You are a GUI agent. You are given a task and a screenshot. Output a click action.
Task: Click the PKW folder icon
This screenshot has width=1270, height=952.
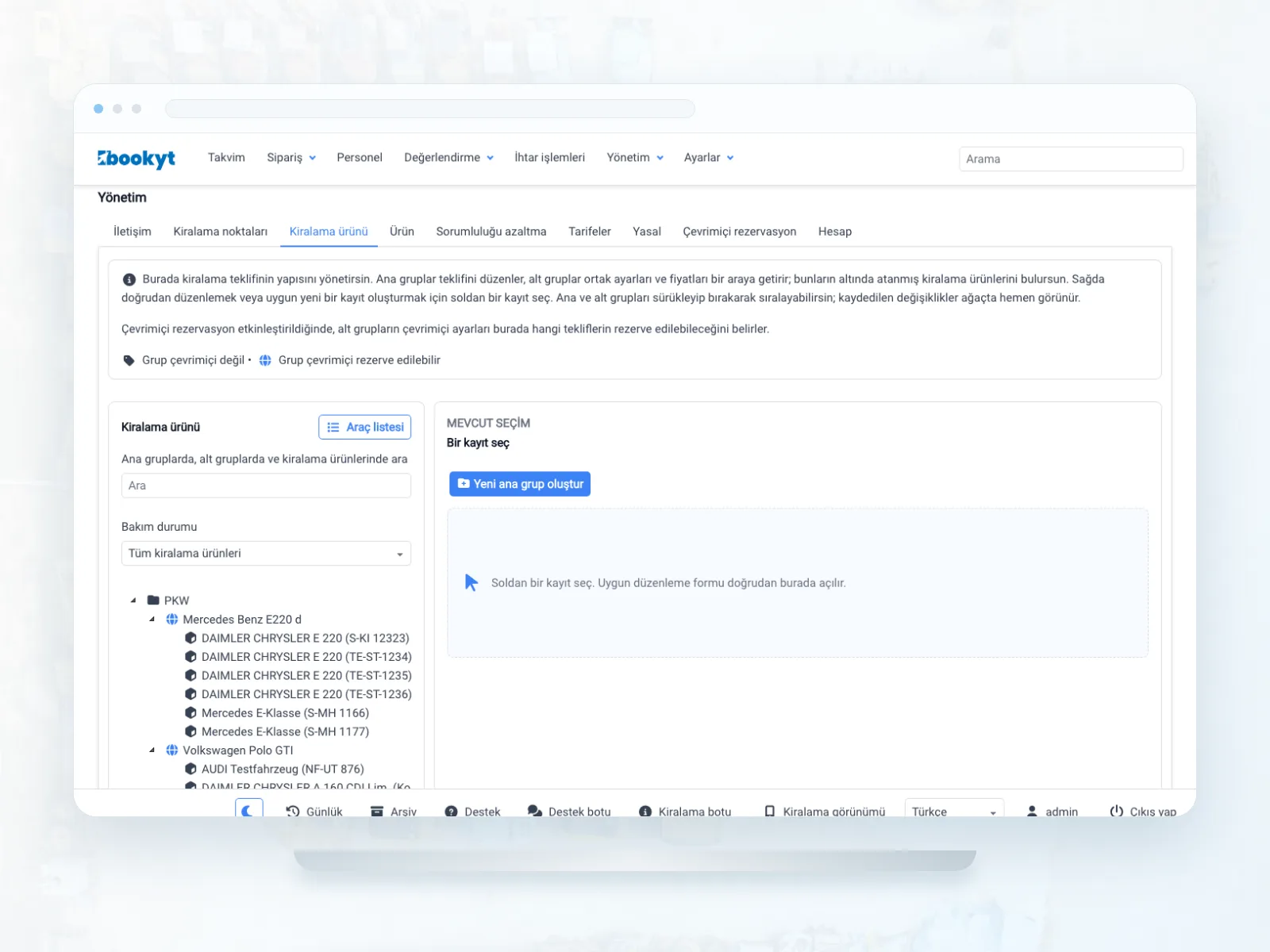(154, 601)
